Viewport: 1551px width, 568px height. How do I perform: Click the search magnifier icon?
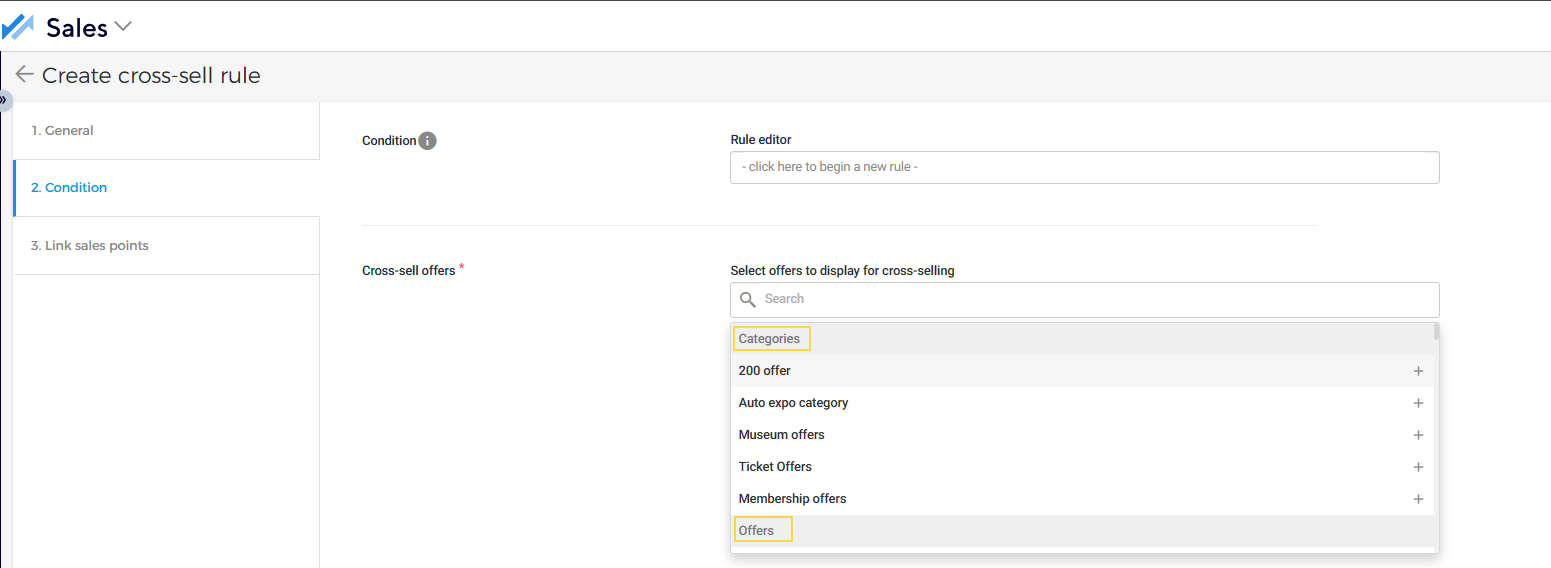pyautogui.click(x=747, y=299)
